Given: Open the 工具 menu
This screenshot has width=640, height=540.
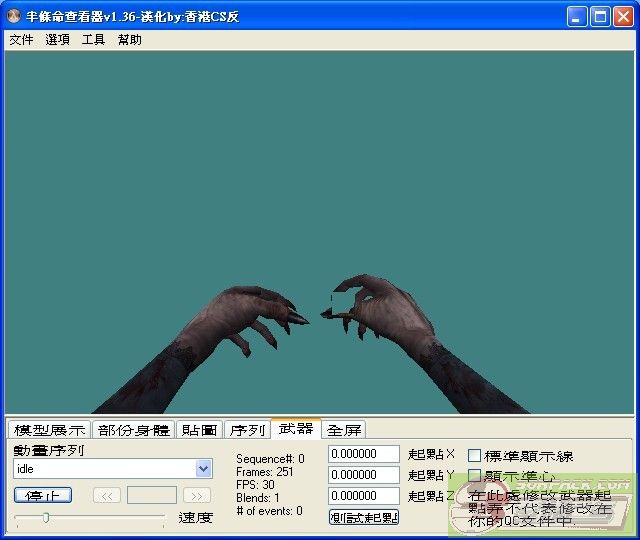Looking at the screenshot, I should [x=93, y=40].
